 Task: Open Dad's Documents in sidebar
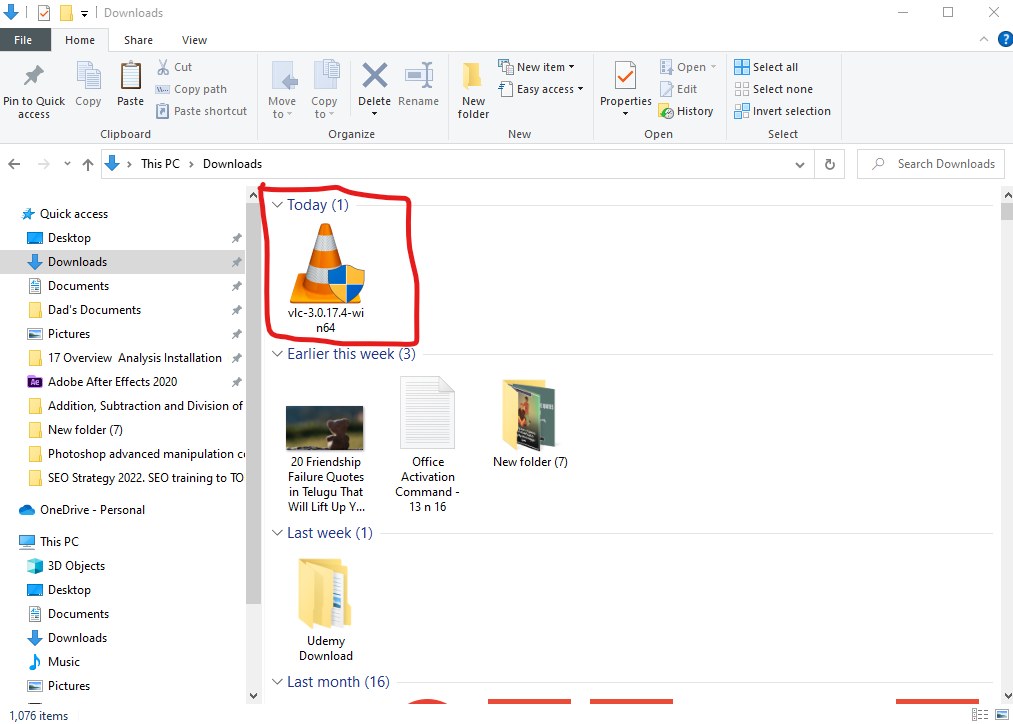click(x=94, y=310)
